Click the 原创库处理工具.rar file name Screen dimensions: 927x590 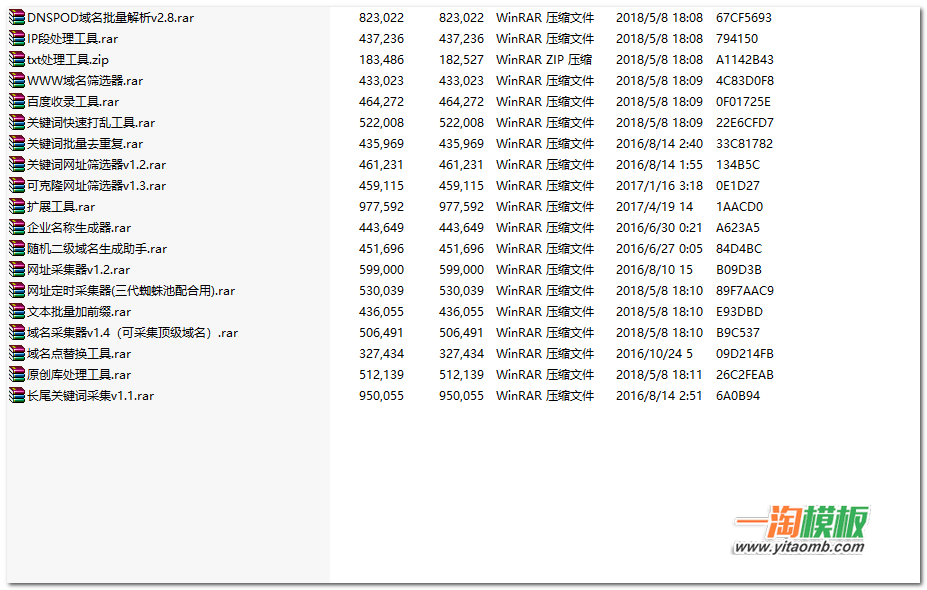[x=79, y=374]
